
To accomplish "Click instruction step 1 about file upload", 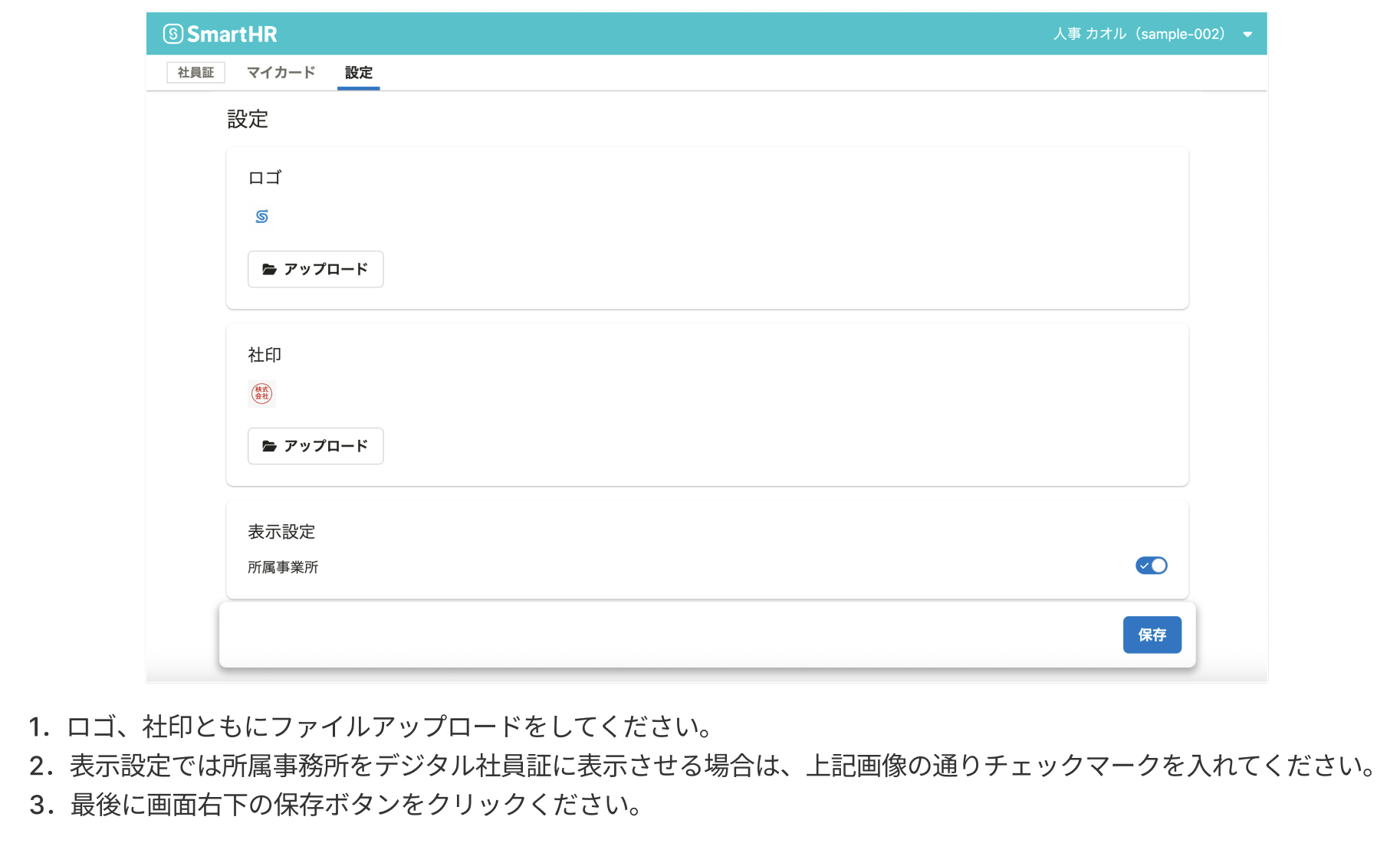I will tap(372, 726).
